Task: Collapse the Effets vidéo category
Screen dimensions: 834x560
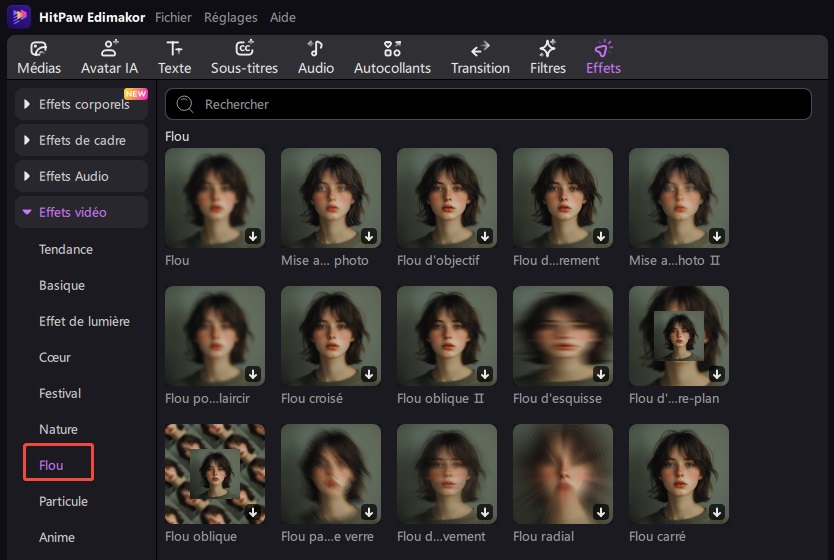Action: click(81, 212)
